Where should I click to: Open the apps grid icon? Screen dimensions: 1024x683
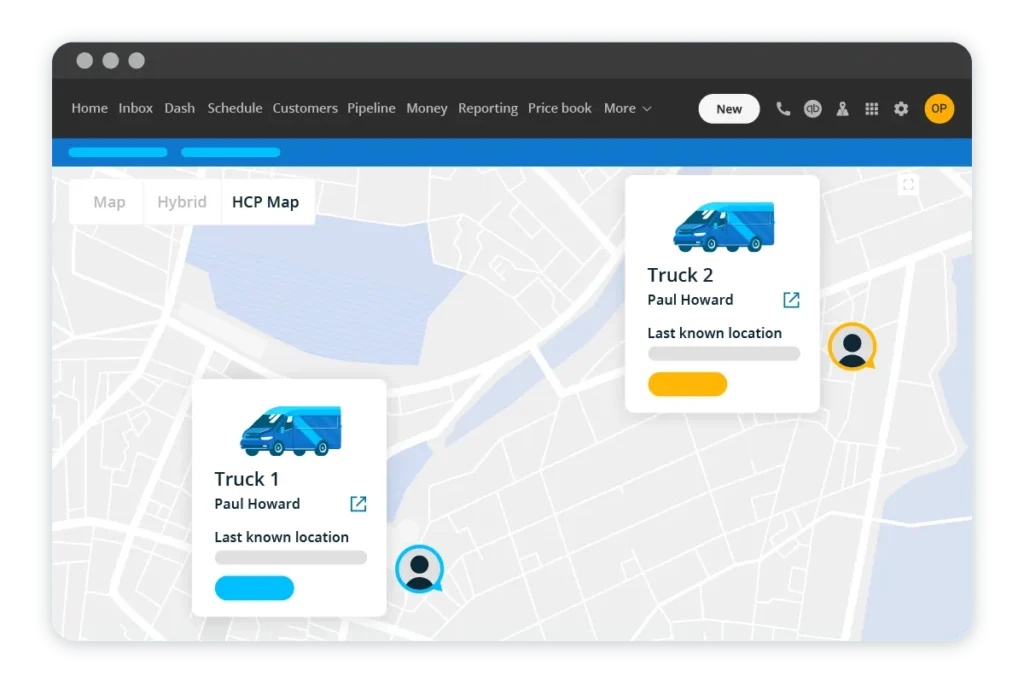(872, 108)
